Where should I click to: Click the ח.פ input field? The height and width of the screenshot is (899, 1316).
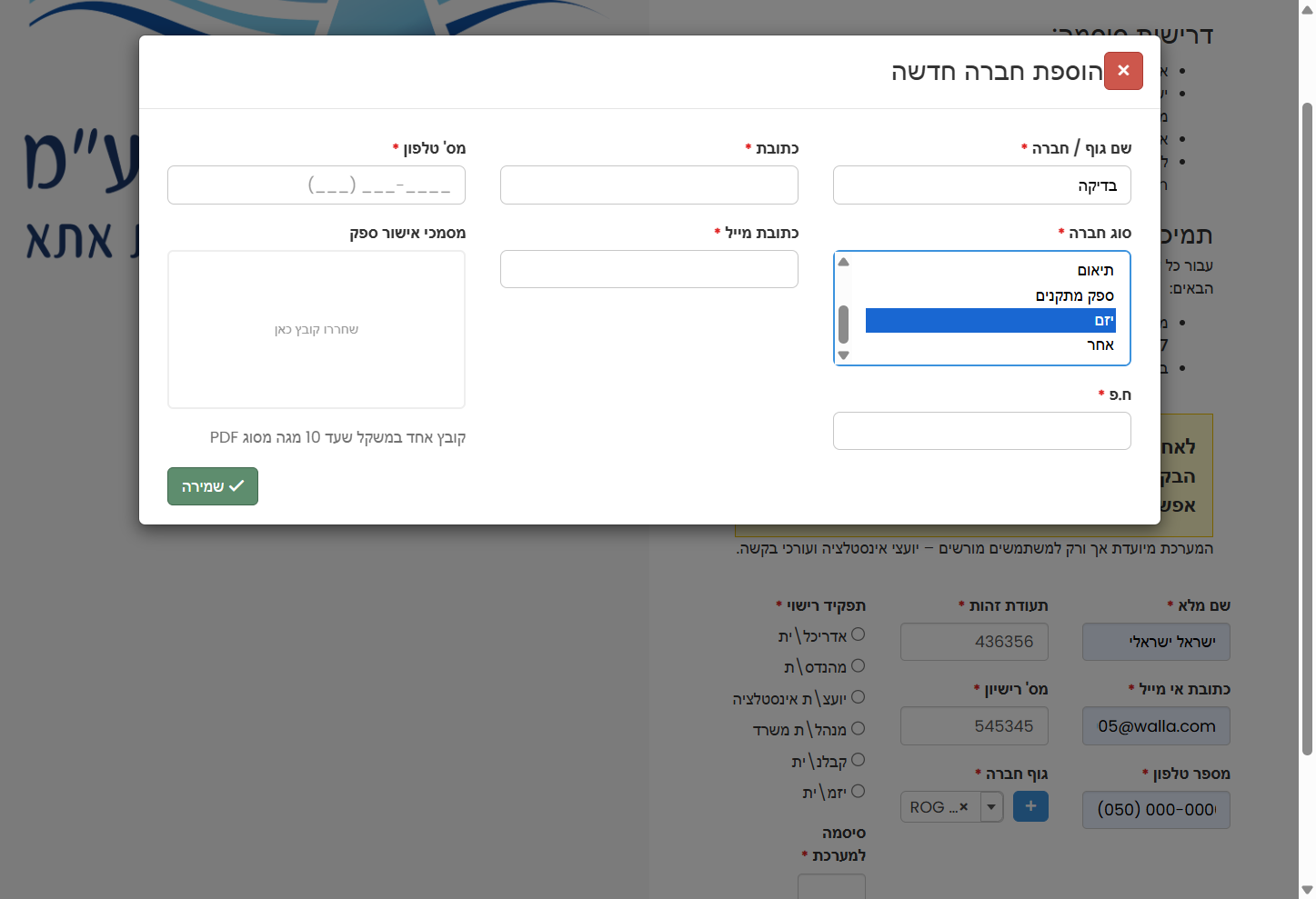(x=982, y=431)
